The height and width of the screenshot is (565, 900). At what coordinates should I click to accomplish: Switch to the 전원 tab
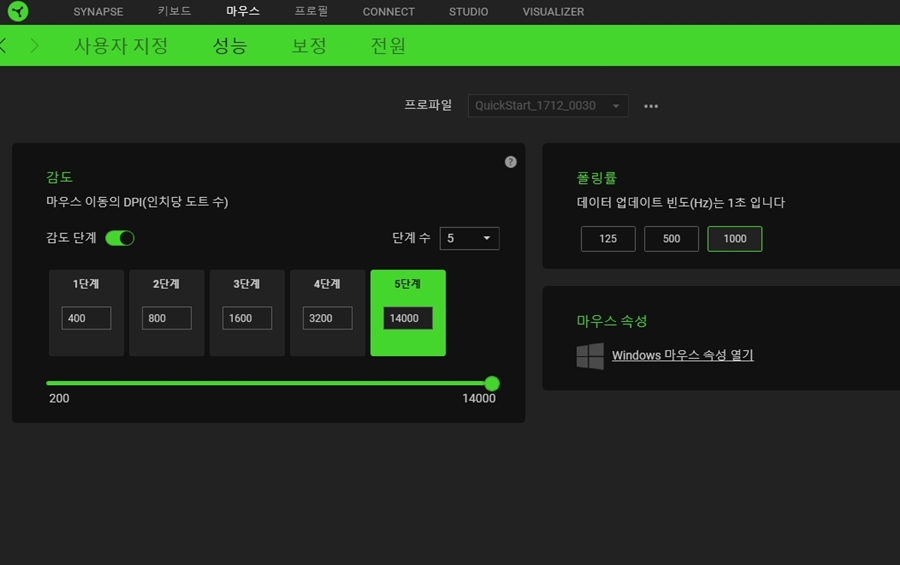pyautogui.click(x=388, y=45)
